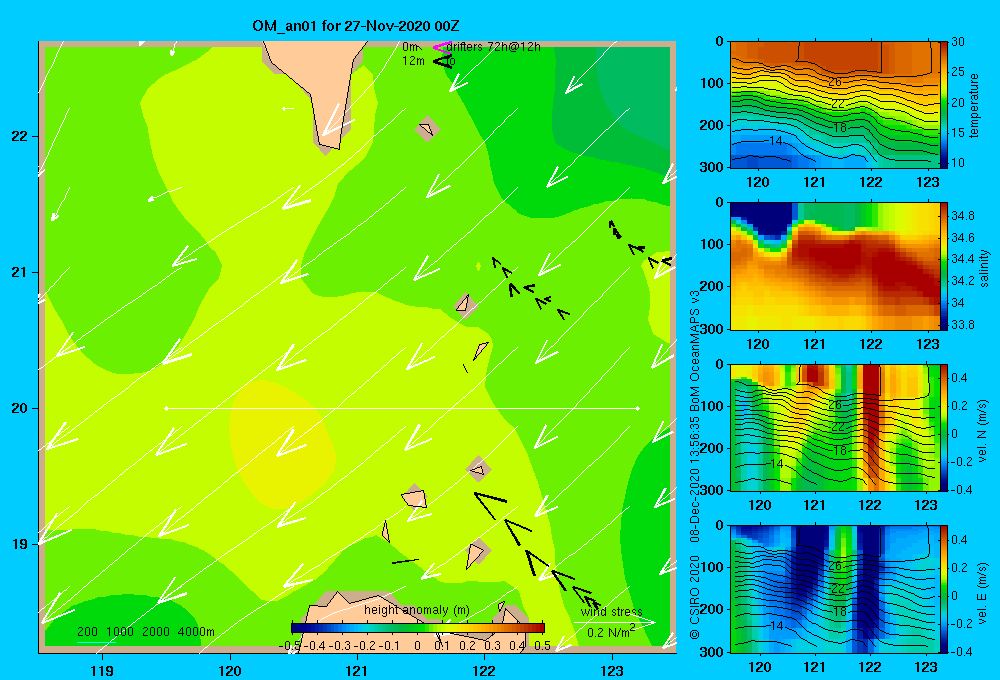This screenshot has height=680, width=1000.
Task: Click the 'vel. E (m/s)' colorbar label
Action: point(983,592)
